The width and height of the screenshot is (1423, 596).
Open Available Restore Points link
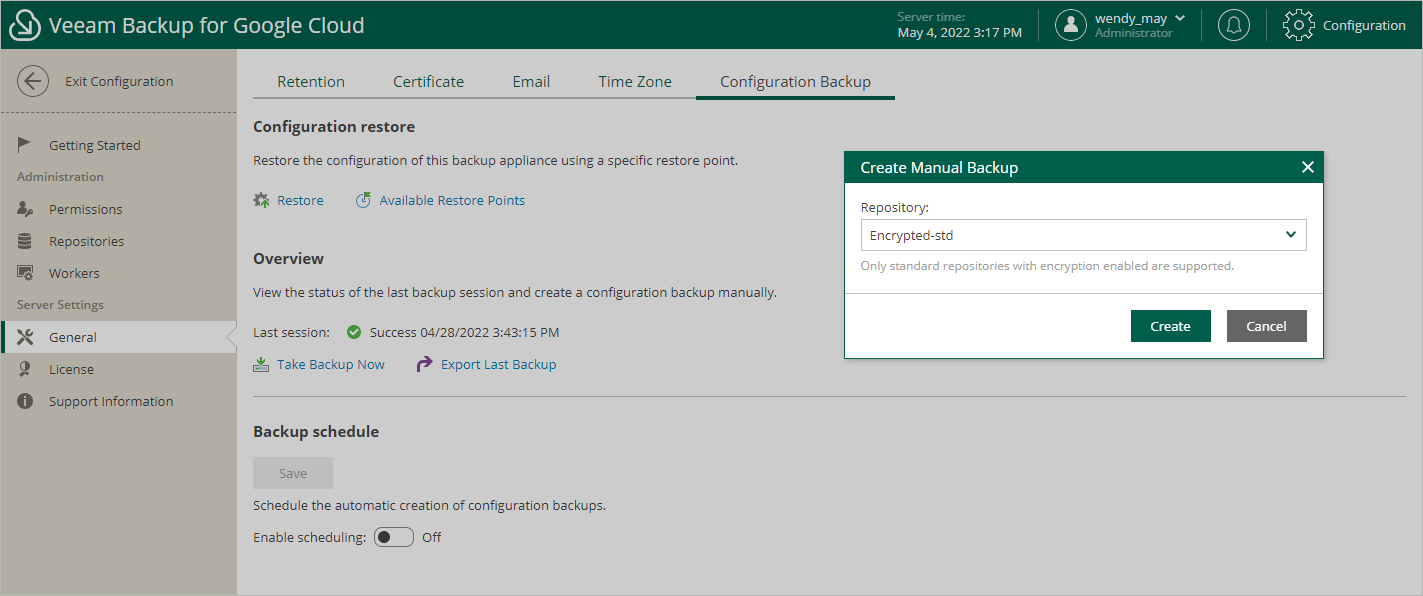click(x=452, y=200)
